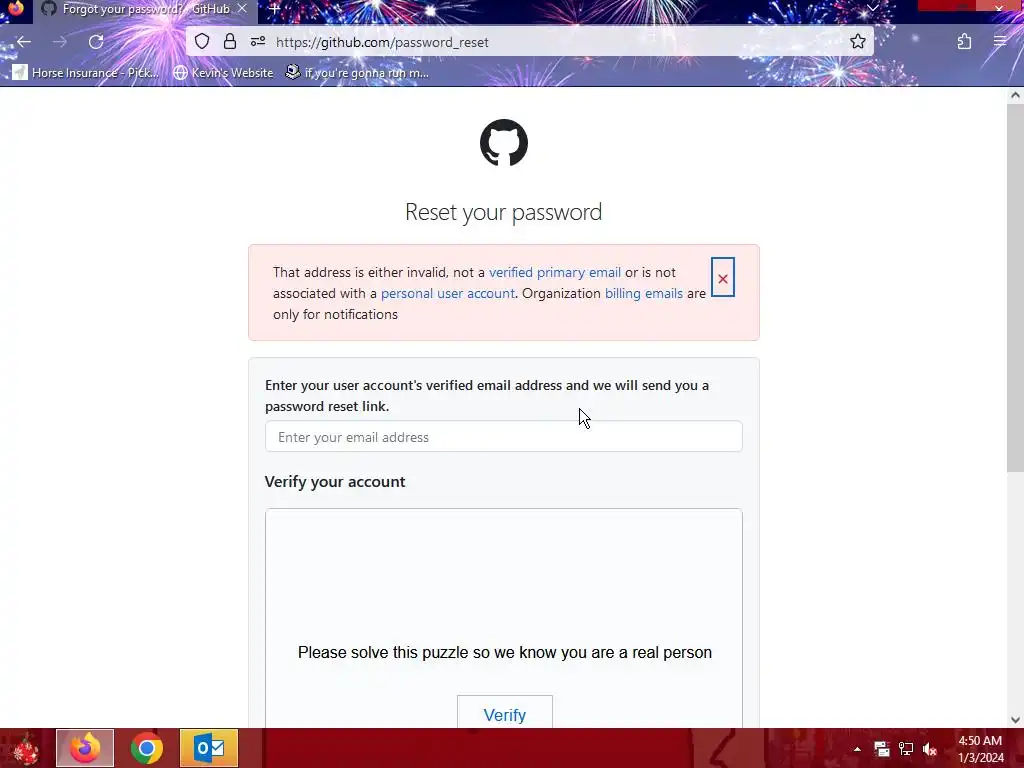Viewport: 1024px width, 768px height.
Task: Bookmark this page with the star icon
Action: tap(857, 42)
